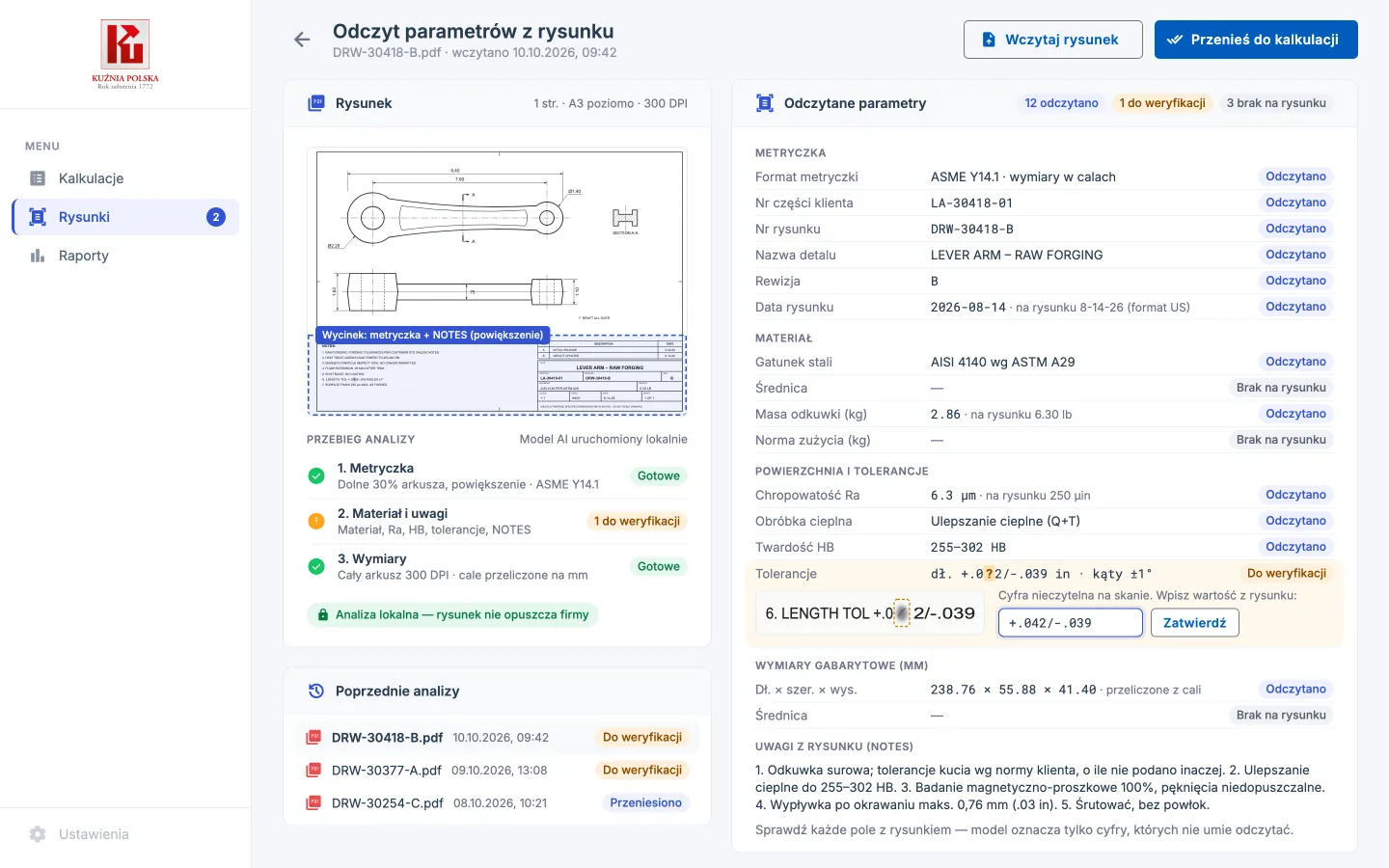Click the lock icon in the local analysis badge
Viewport: 1389px width, 868px height.
click(x=323, y=615)
